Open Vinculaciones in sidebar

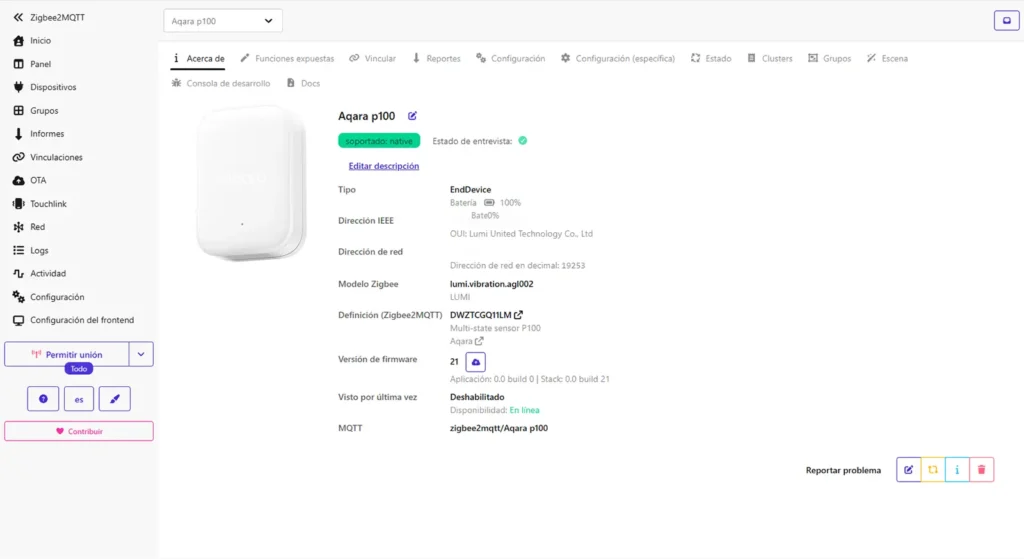click(48, 157)
